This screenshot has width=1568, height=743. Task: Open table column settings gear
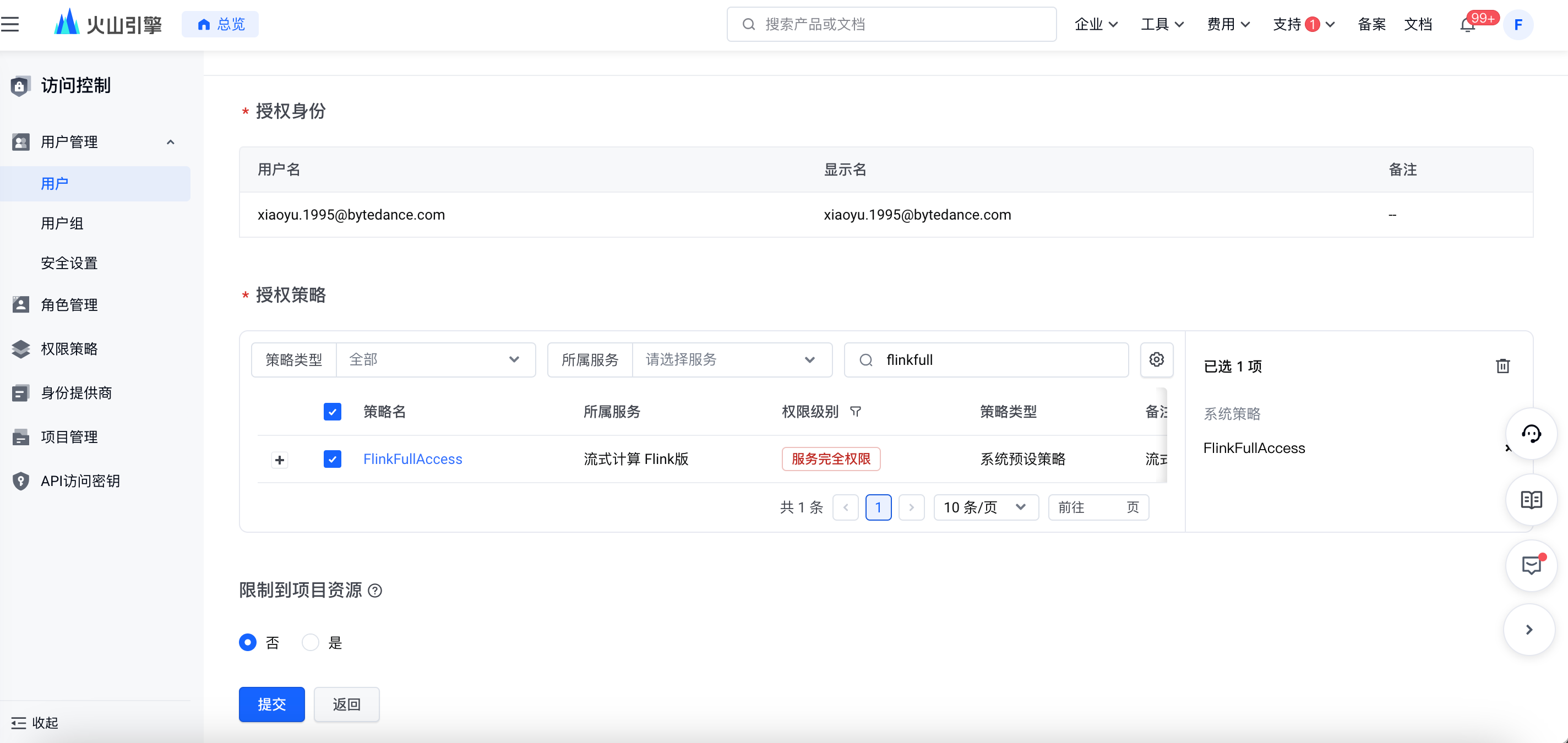pyautogui.click(x=1157, y=359)
